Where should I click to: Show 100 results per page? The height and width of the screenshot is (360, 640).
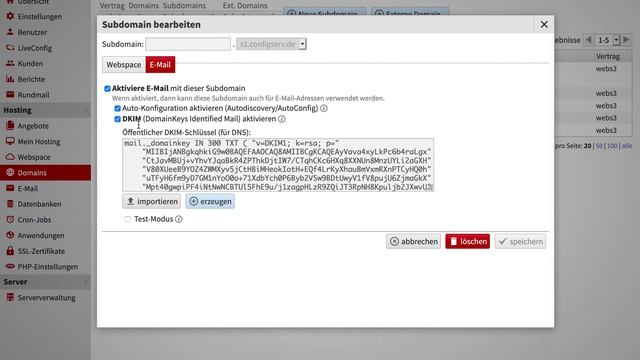pyautogui.click(x=612, y=146)
